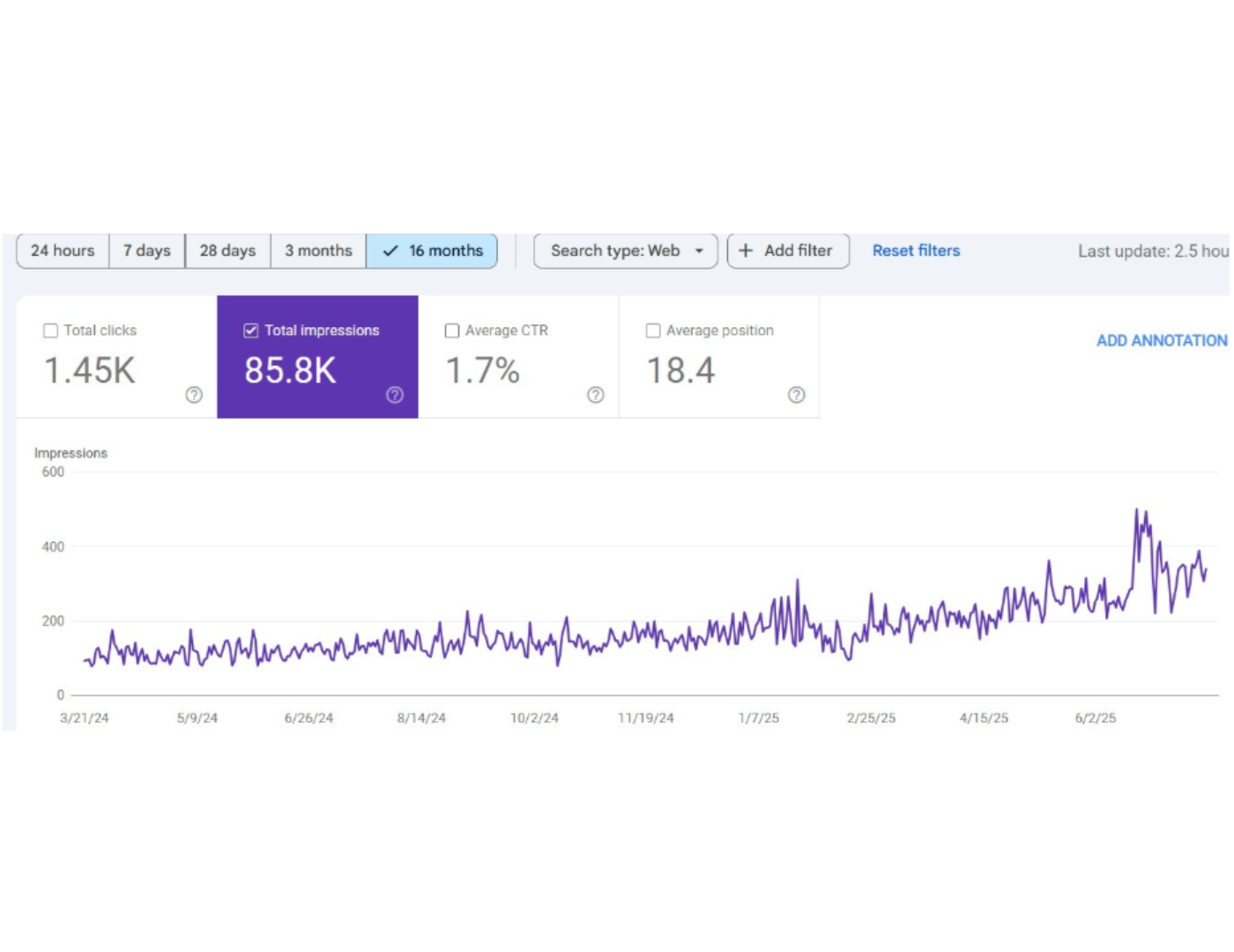This screenshot has height=952, width=1234.
Task: Click the plus icon in Add filter
Action: pos(746,250)
